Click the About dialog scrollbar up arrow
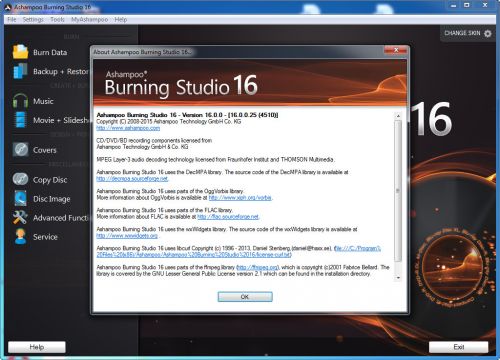Viewport: 500px width, 360px height. (x=398, y=116)
